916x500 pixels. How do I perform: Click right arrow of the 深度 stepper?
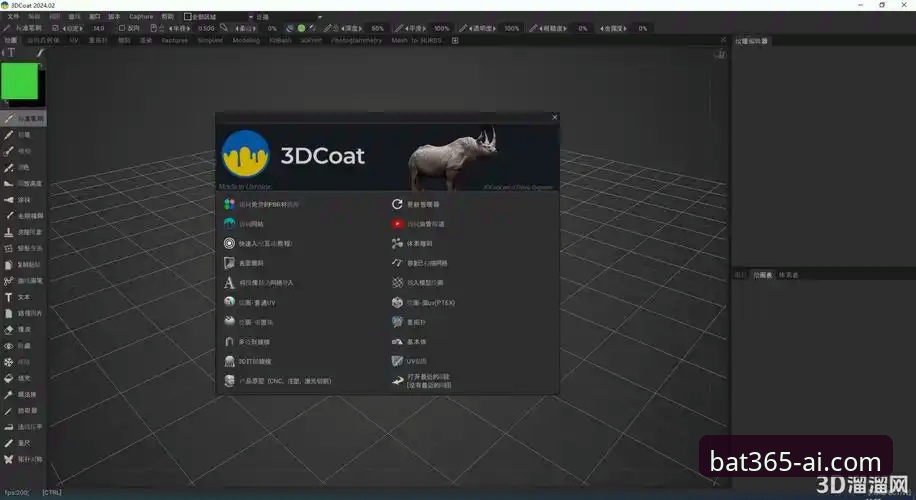(361, 28)
